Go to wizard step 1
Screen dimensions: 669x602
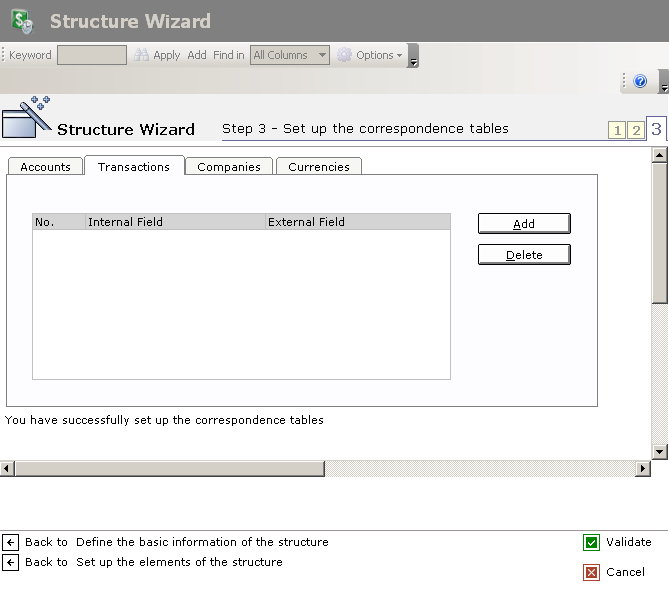coord(617,131)
